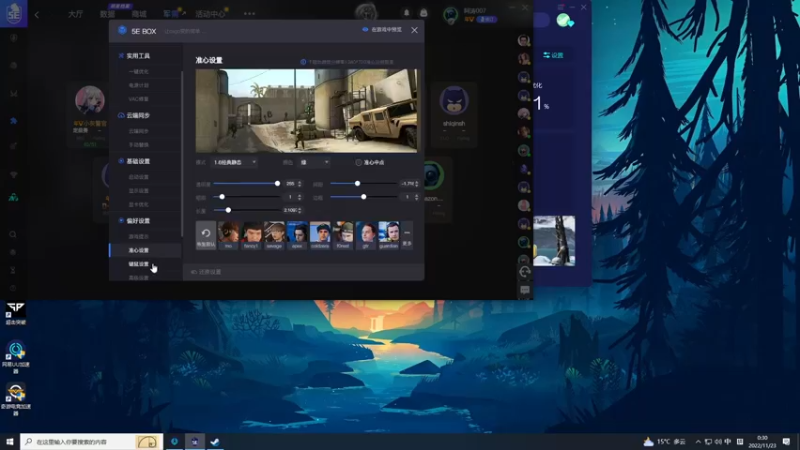Open the 军团 tab
Screen dimensions: 800x450
(170, 14)
